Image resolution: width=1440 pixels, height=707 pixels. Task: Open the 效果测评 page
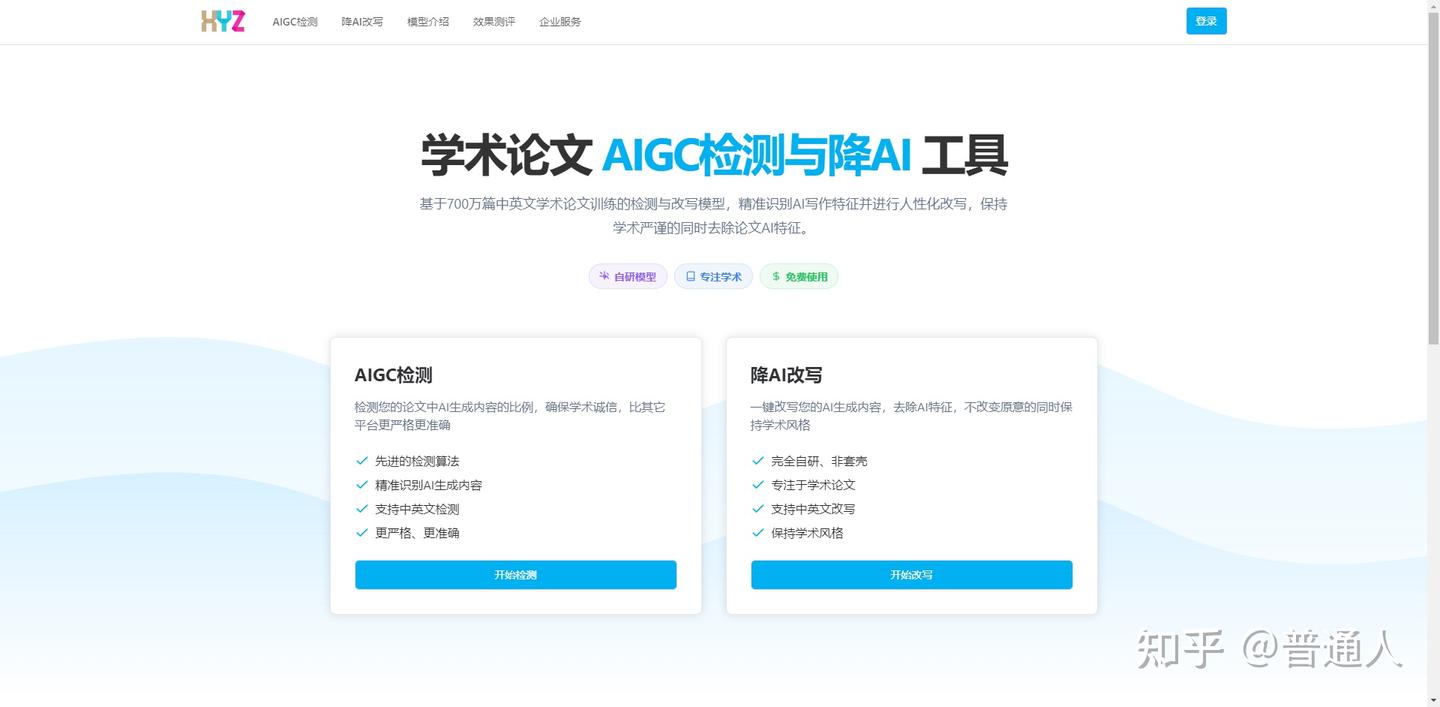pyautogui.click(x=494, y=21)
